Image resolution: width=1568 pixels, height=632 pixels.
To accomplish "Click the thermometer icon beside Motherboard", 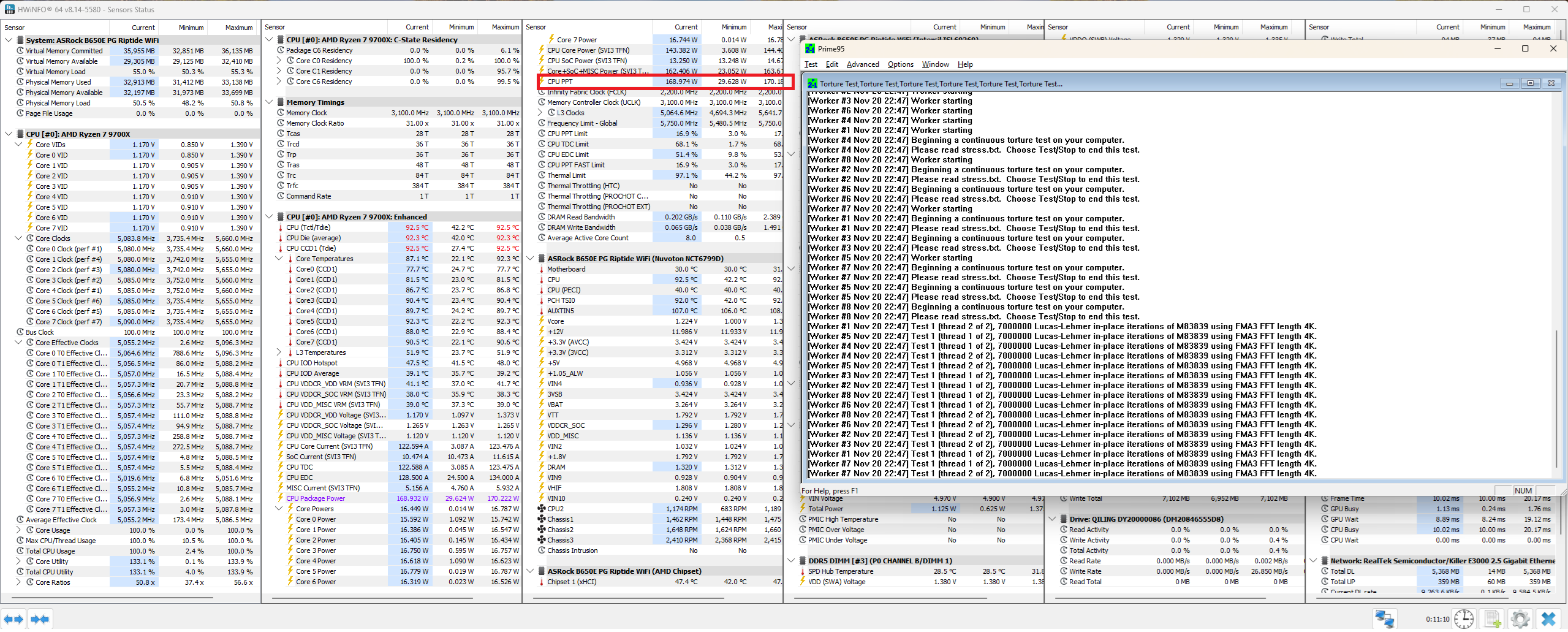I will click(x=542, y=269).
